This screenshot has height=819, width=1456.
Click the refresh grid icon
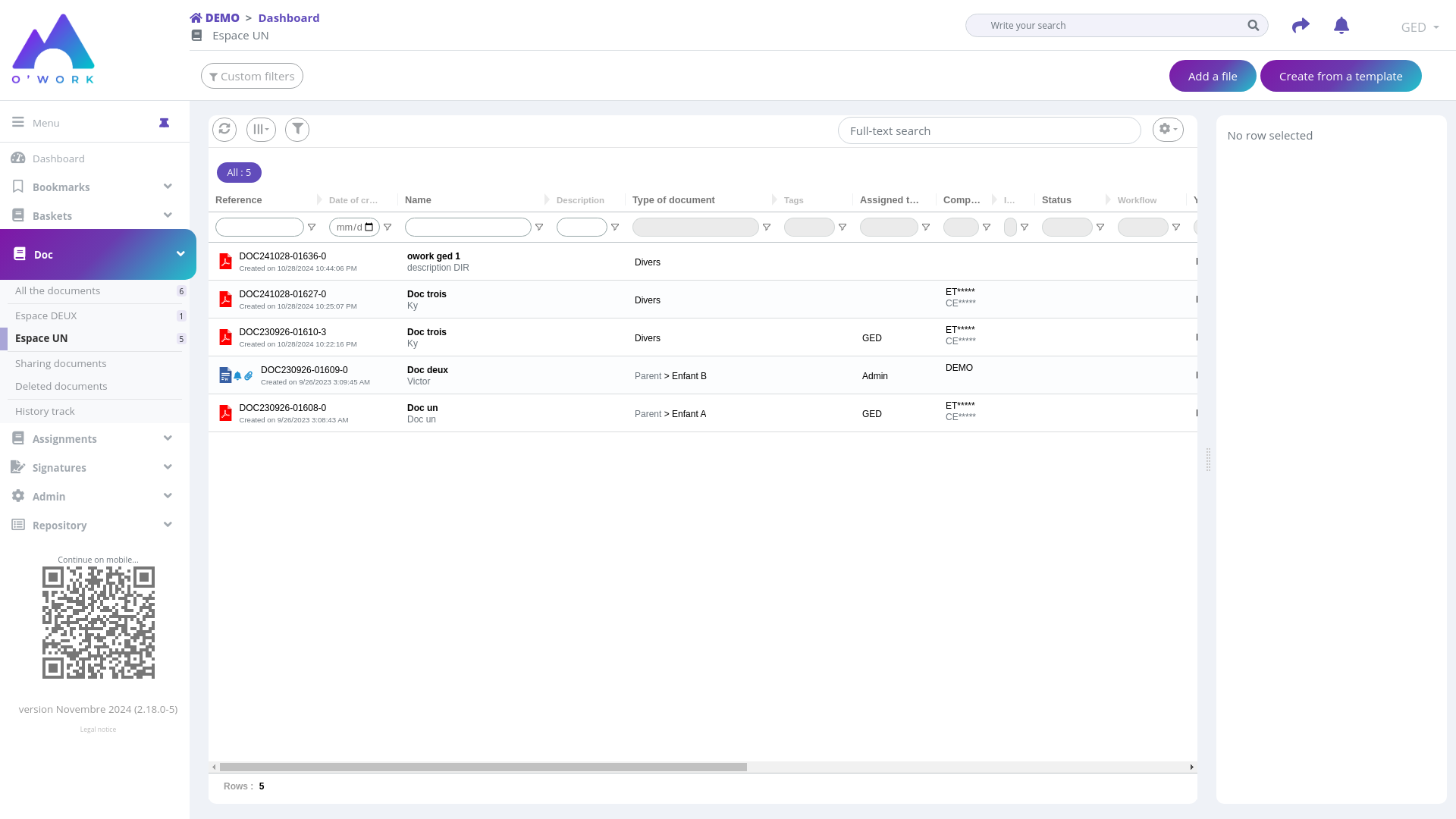click(224, 129)
